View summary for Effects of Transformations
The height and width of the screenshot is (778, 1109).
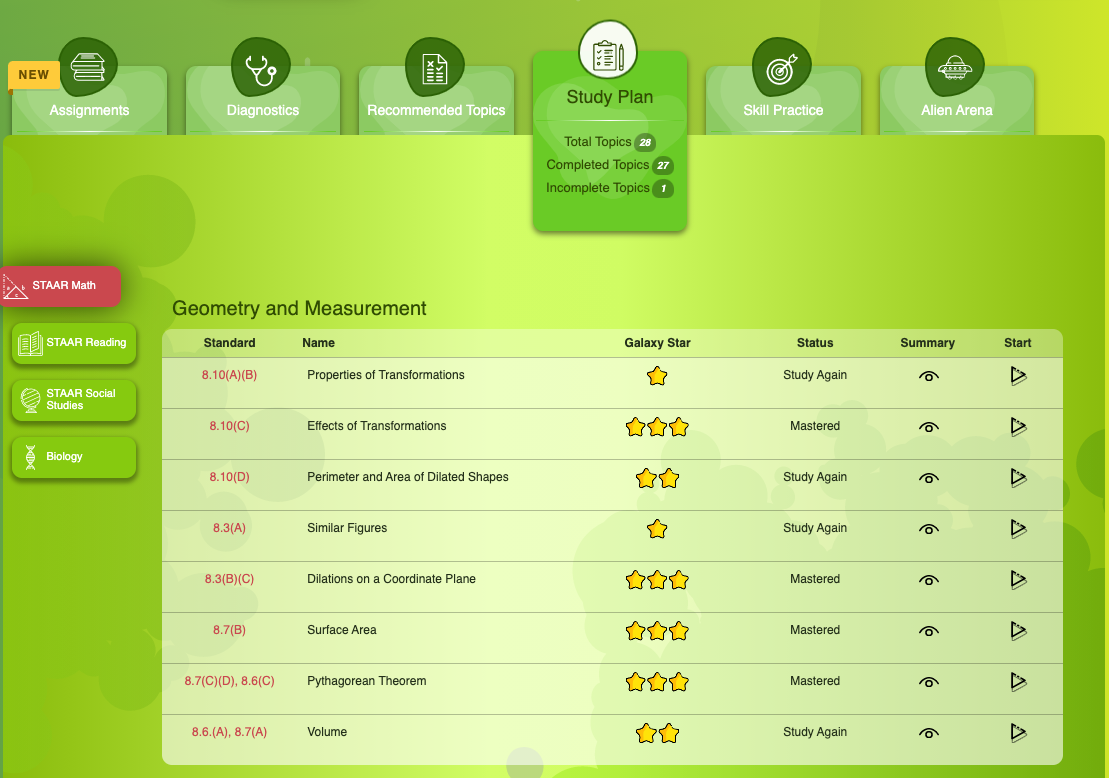tap(929, 427)
